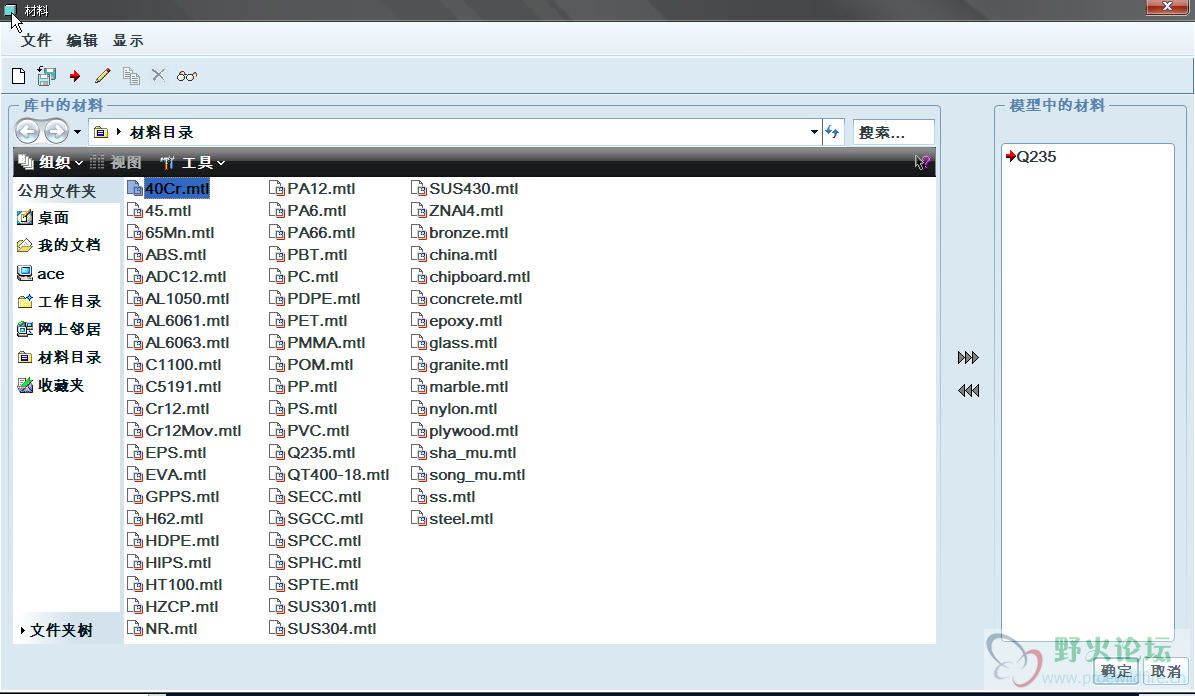
Task: Select the Cr12Mov.mtl file
Action: tap(184, 431)
